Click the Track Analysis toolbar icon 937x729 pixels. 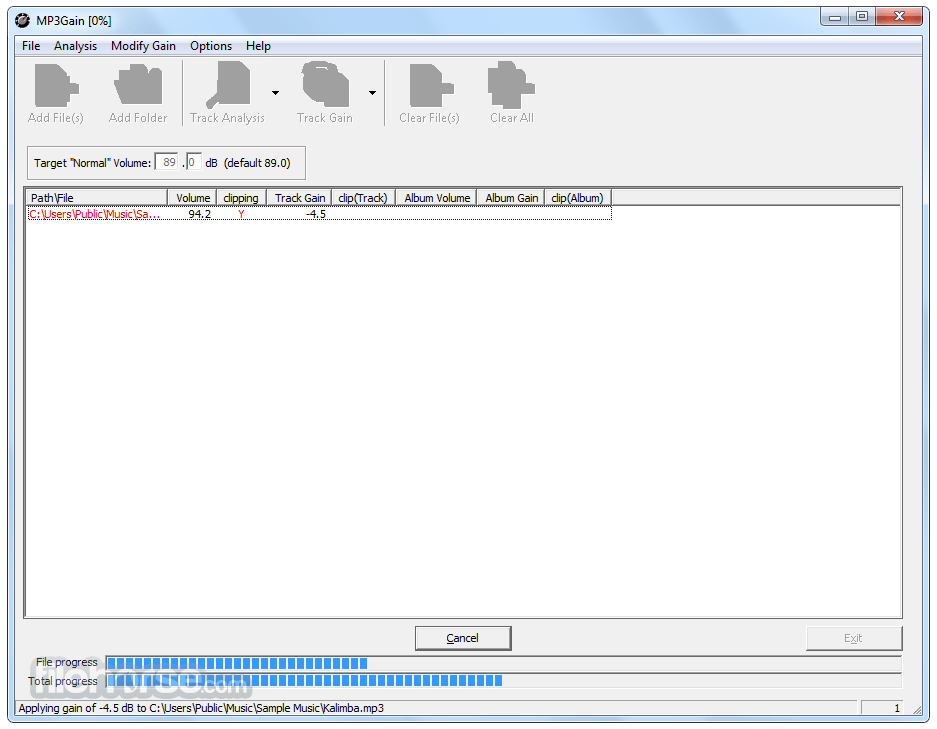[228, 85]
